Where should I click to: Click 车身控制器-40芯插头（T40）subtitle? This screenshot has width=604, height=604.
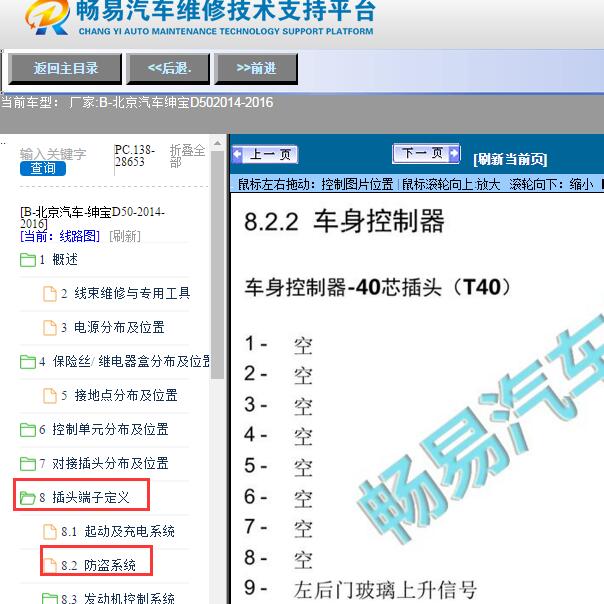[x=378, y=287]
